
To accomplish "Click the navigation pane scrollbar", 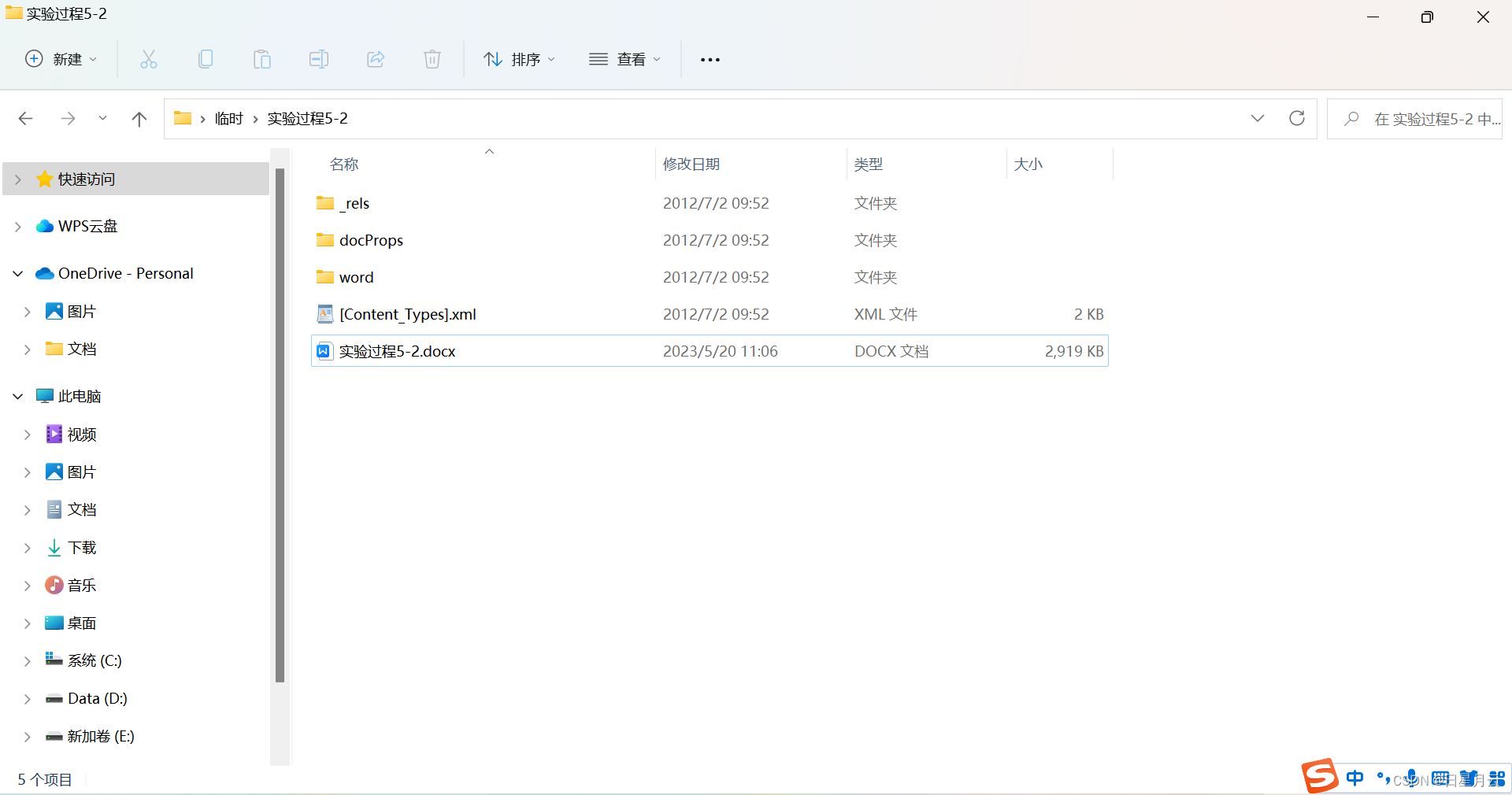I will click(x=280, y=425).
